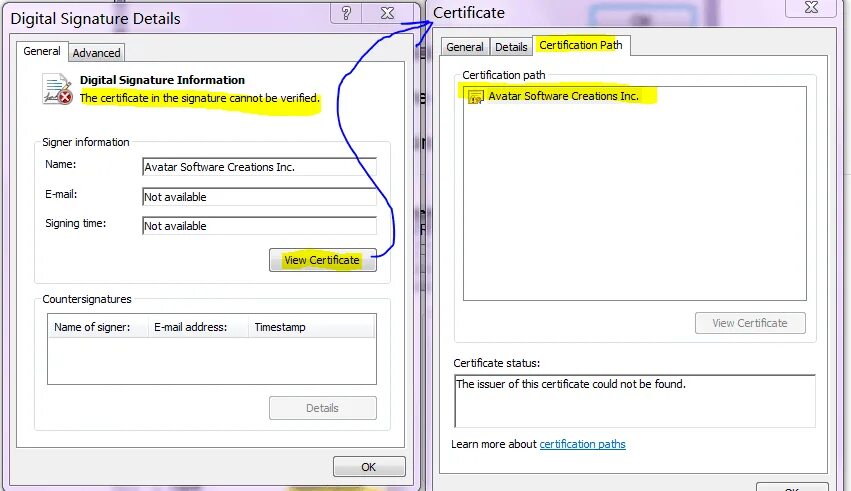
Task: Click the signer Name field
Action: click(259, 167)
